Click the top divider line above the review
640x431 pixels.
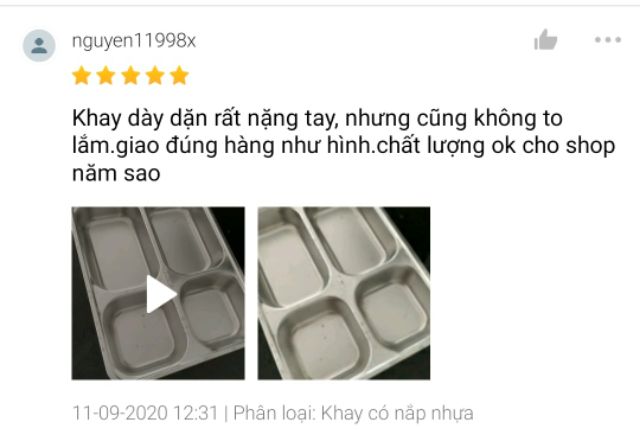pyautogui.click(x=320, y=5)
